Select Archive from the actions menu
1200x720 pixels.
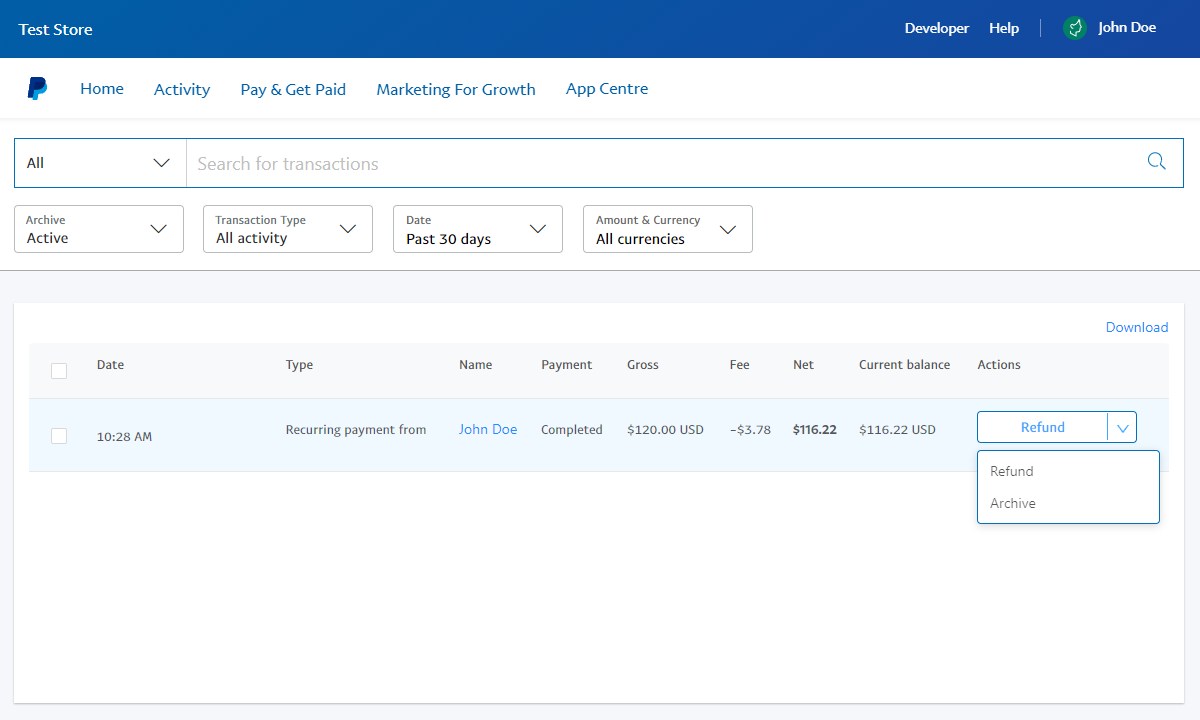(1013, 503)
